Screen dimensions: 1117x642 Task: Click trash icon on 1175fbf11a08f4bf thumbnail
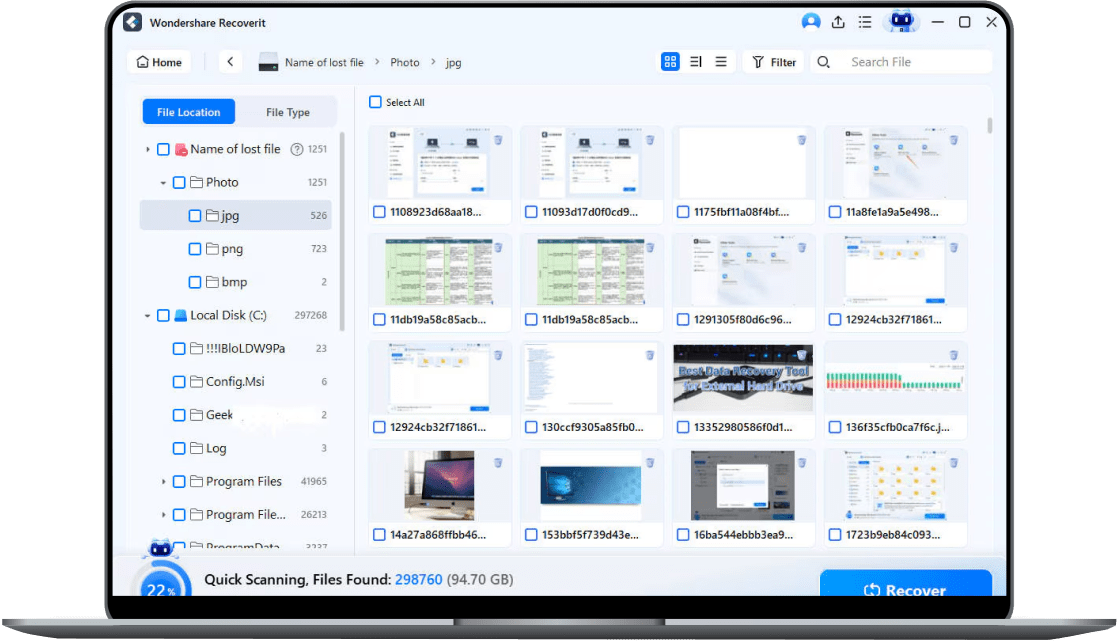pyautogui.click(x=801, y=140)
